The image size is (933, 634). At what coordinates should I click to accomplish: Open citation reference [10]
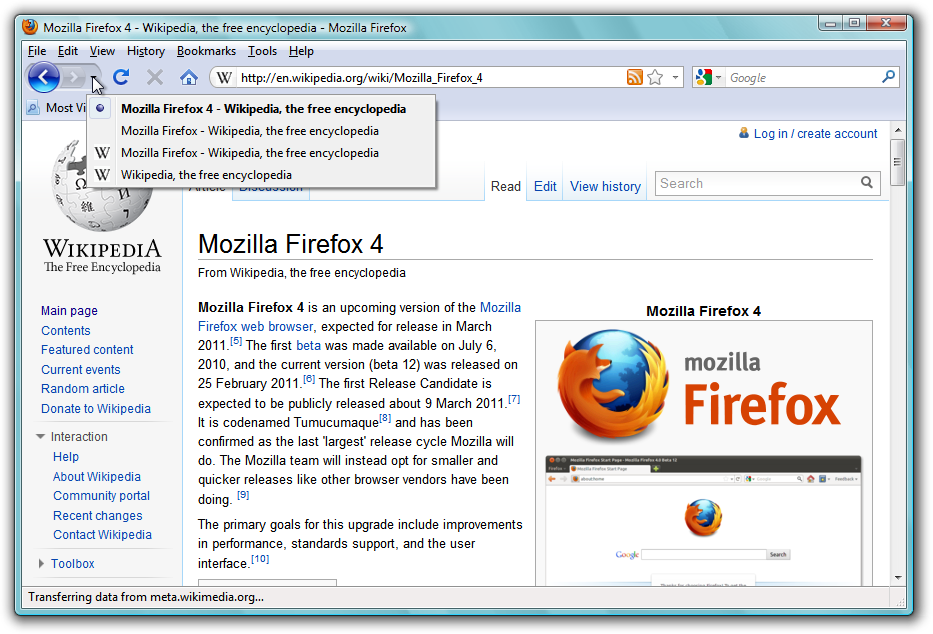click(x=260, y=559)
